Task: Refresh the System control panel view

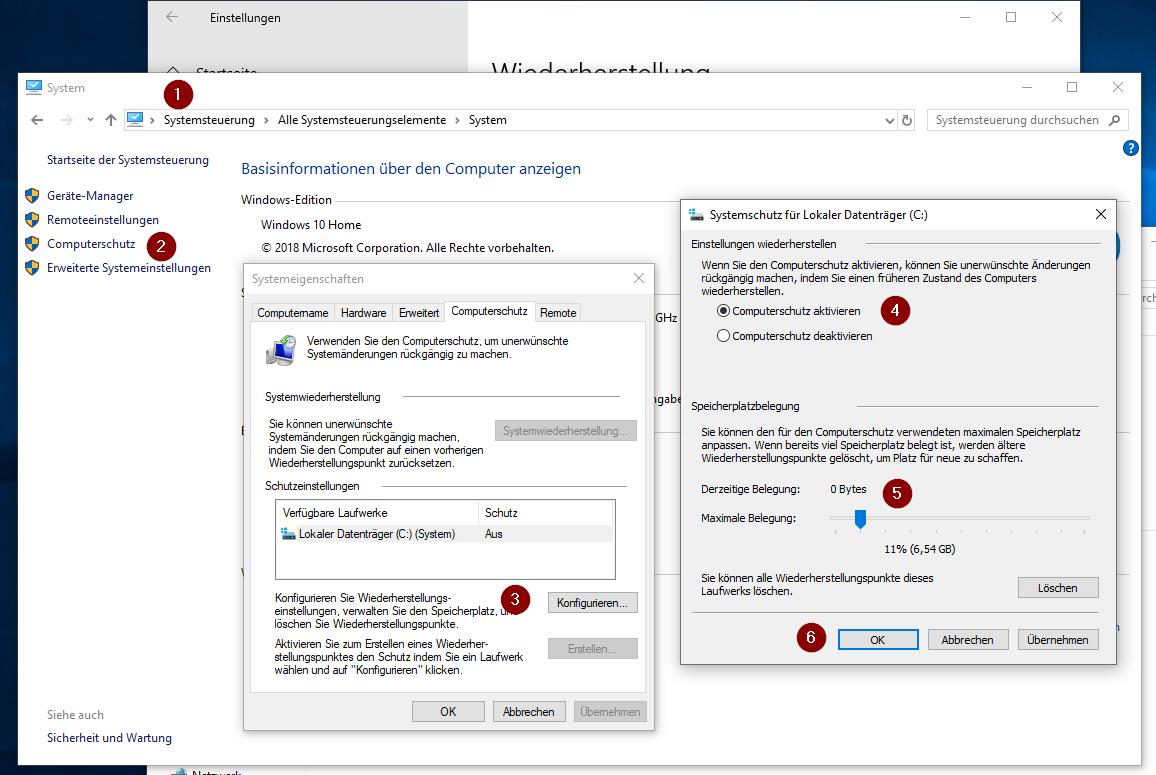Action: [907, 120]
